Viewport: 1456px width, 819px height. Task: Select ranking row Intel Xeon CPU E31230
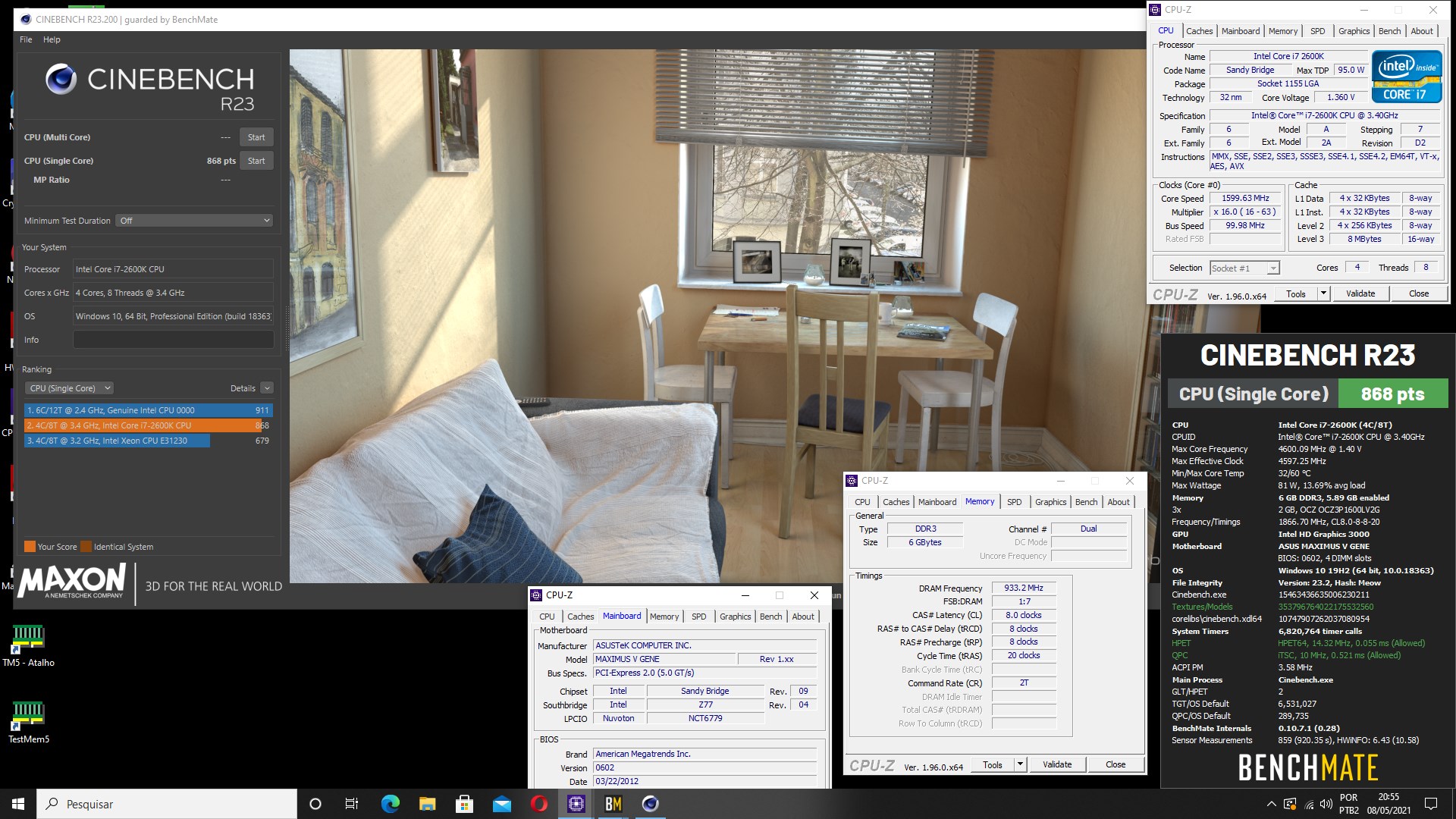point(148,441)
